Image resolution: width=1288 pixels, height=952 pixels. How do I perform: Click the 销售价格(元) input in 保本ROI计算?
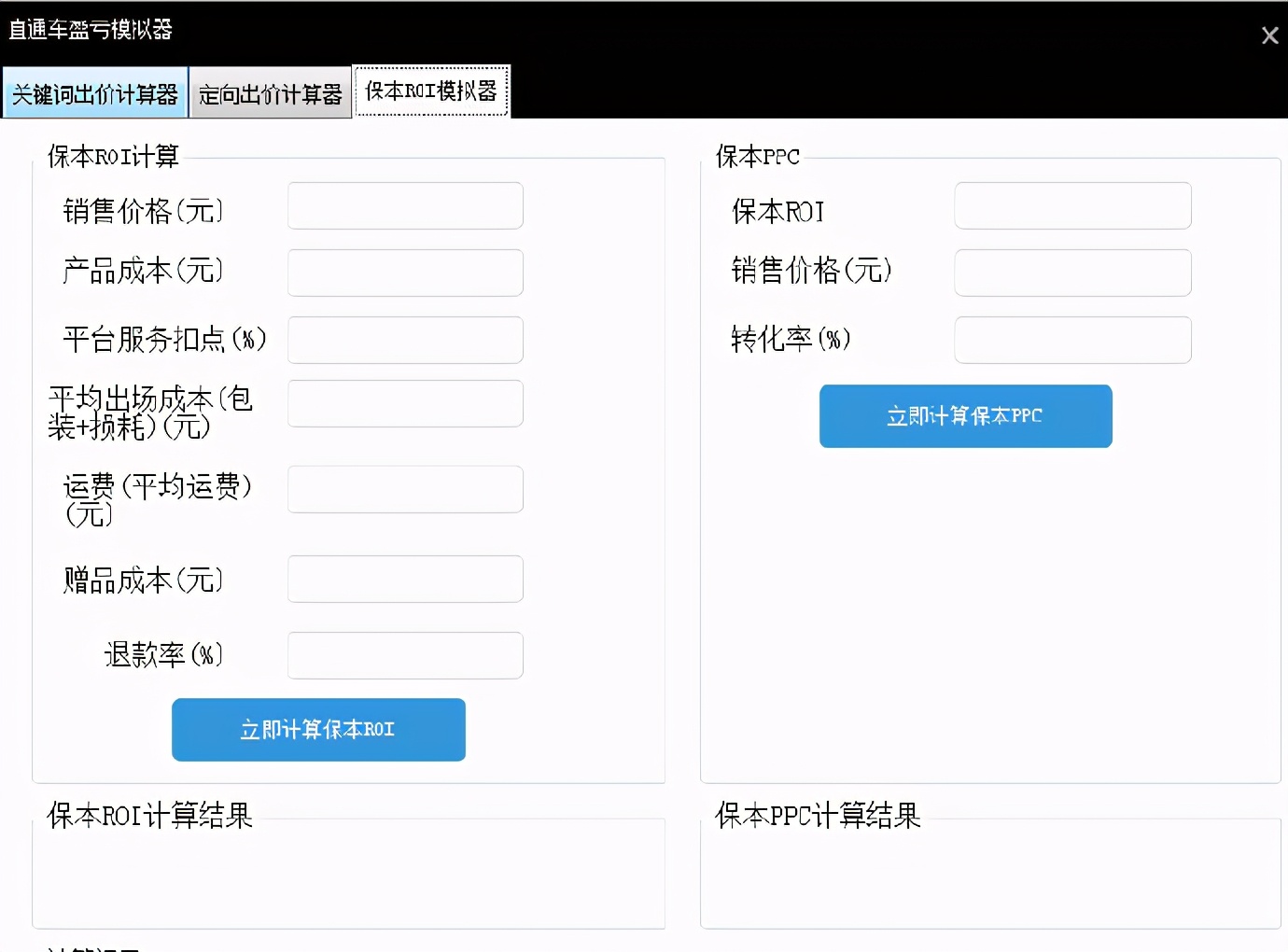405,205
